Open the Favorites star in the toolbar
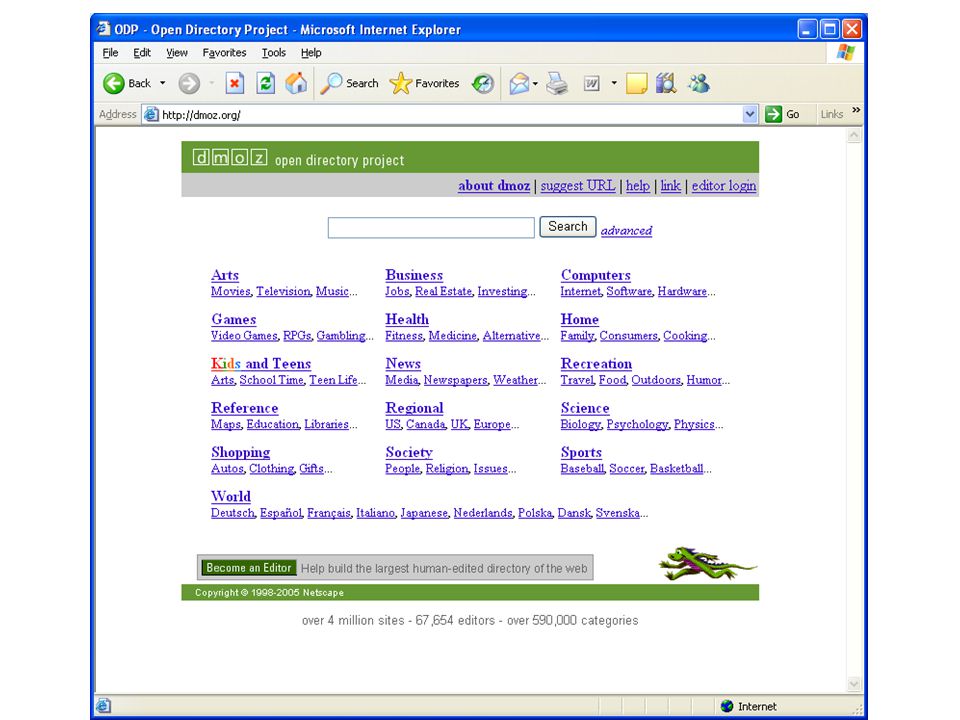960x720 pixels. point(424,83)
